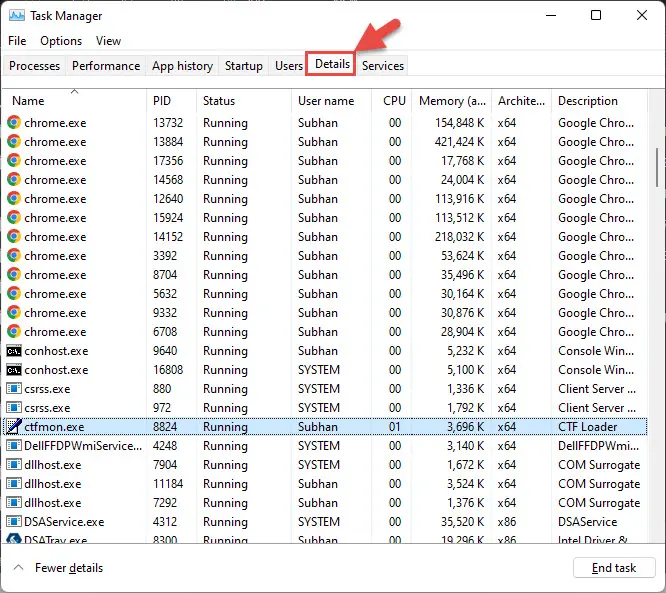Select x86 architecture of DSAService
Screen dimensions: 666x593
point(507,522)
